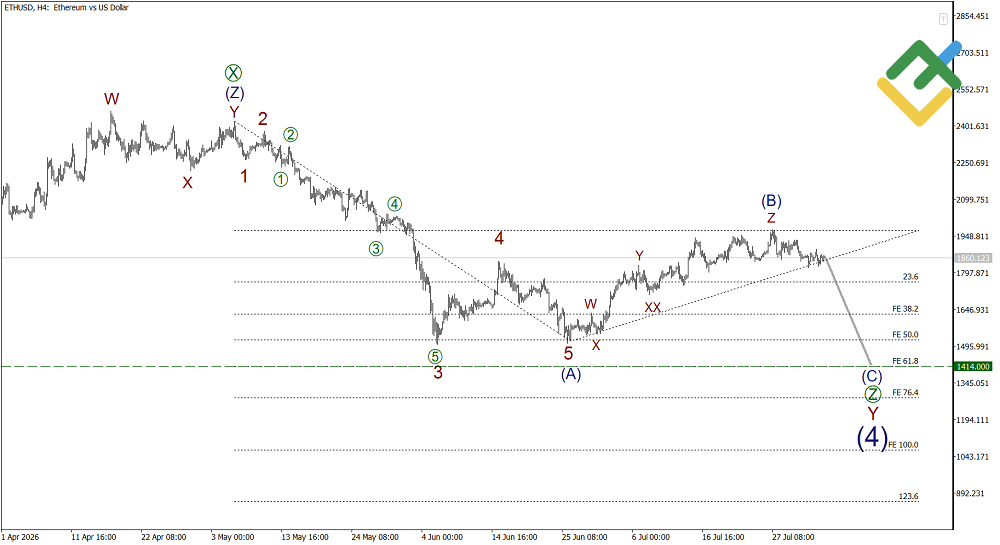Select the green 1414.000 price level tag
Screen dimensions: 1000x545
(x=973, y=367)
